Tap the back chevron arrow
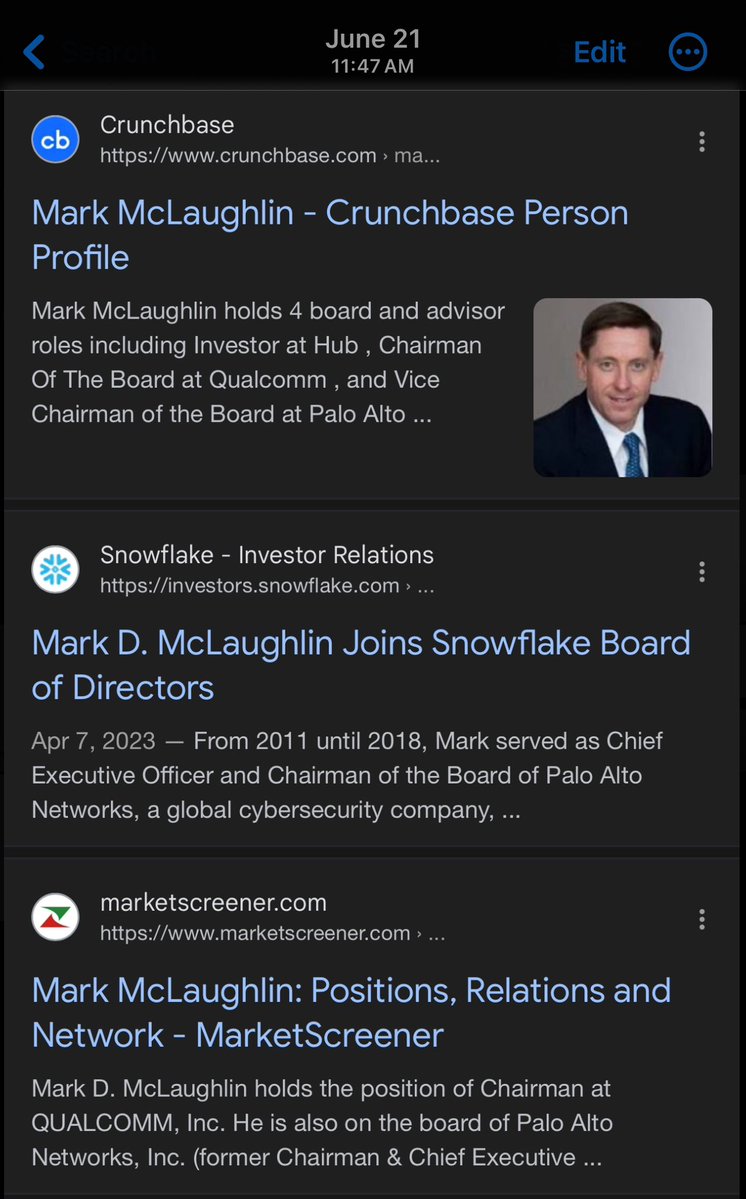746x1199 pixels. click(34, 52)
